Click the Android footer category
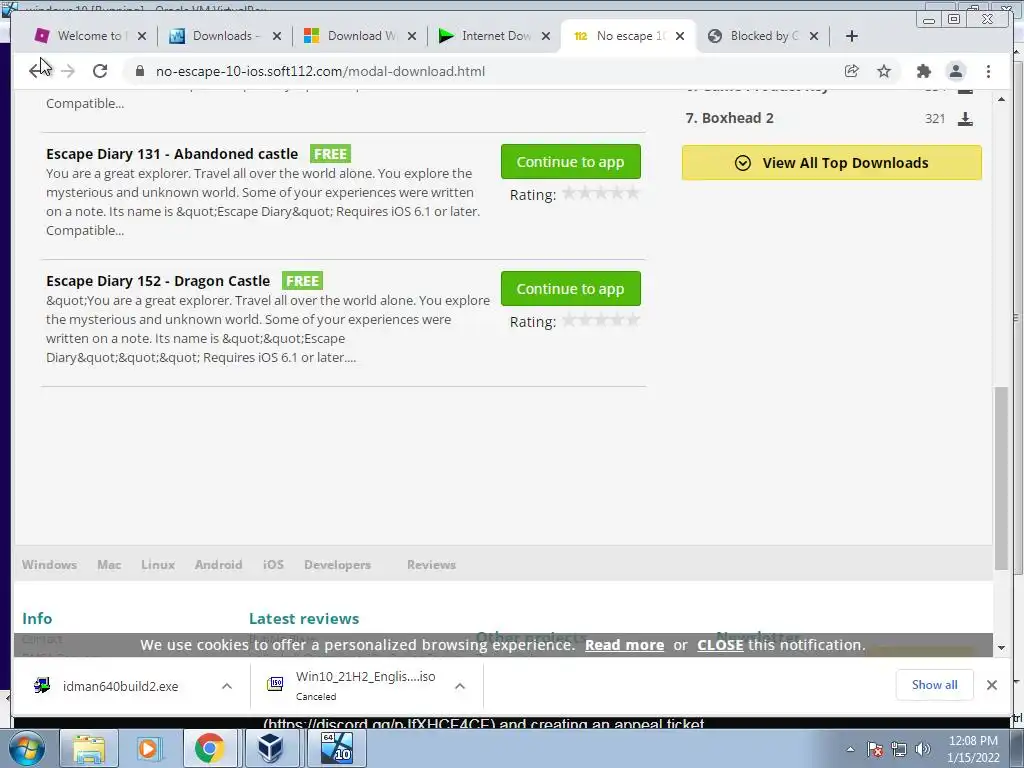This screenshot has height=768, width=1024. 218,564
